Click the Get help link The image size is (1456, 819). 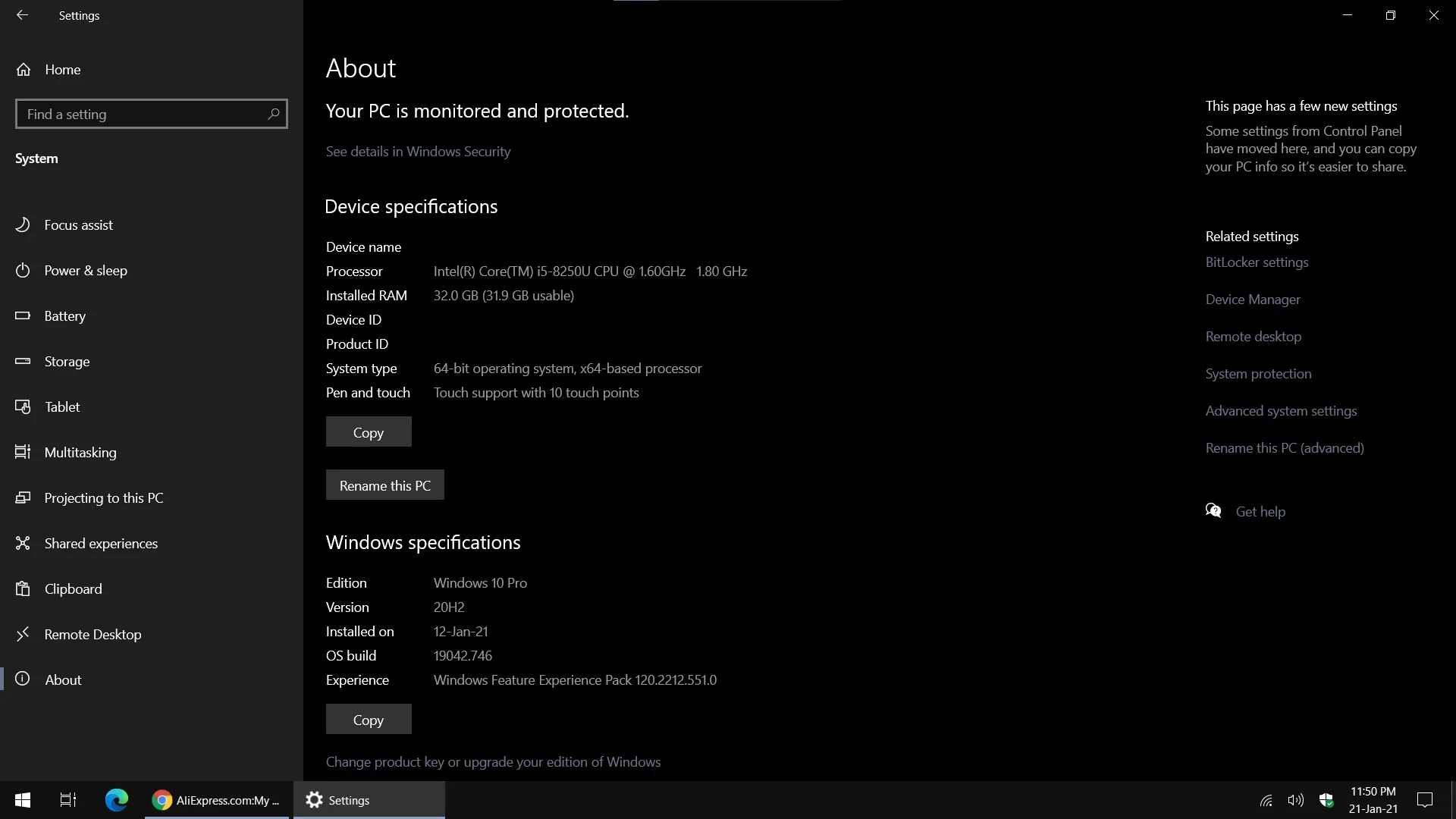pyautogui.click(x=1260, y=511)
